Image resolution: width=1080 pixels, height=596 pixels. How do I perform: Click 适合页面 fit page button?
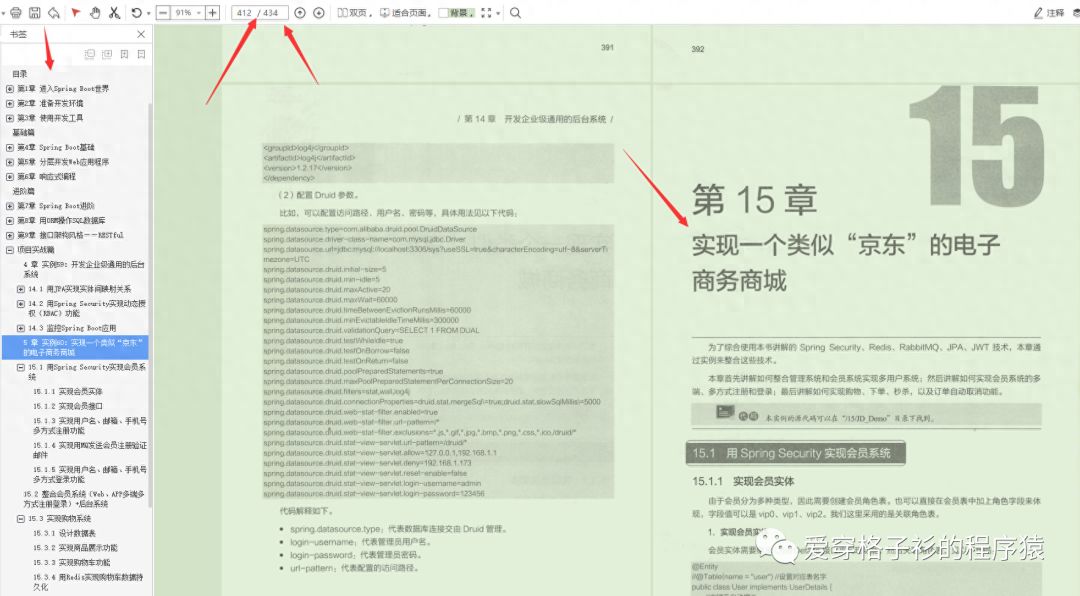pyautogui.click(x=406, y=12)
